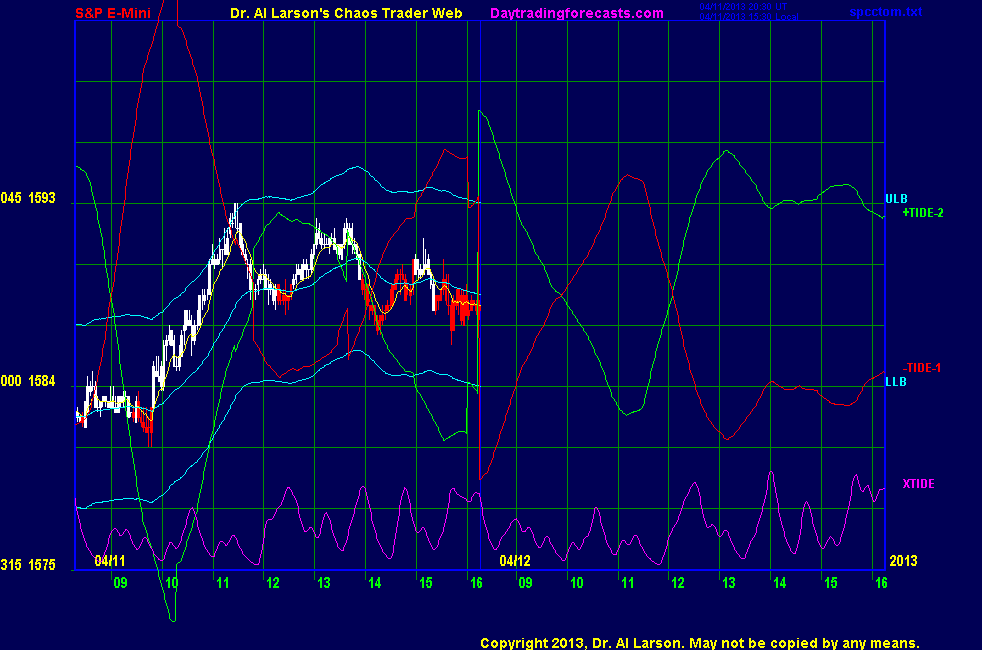Open the Daytradingforecasts.com link text

tap(576, 14)
